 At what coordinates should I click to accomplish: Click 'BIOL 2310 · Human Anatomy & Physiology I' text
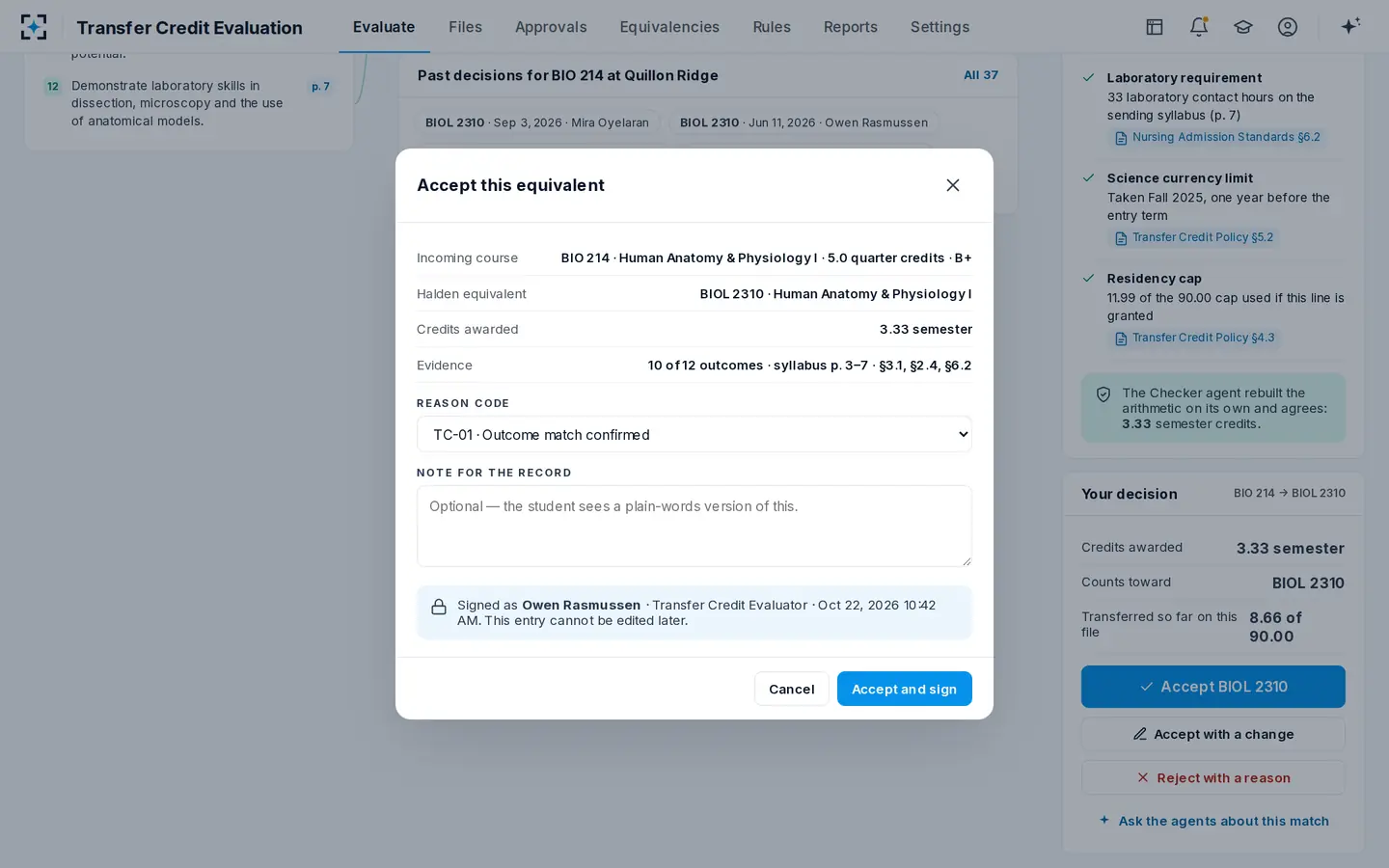point(835,294)
